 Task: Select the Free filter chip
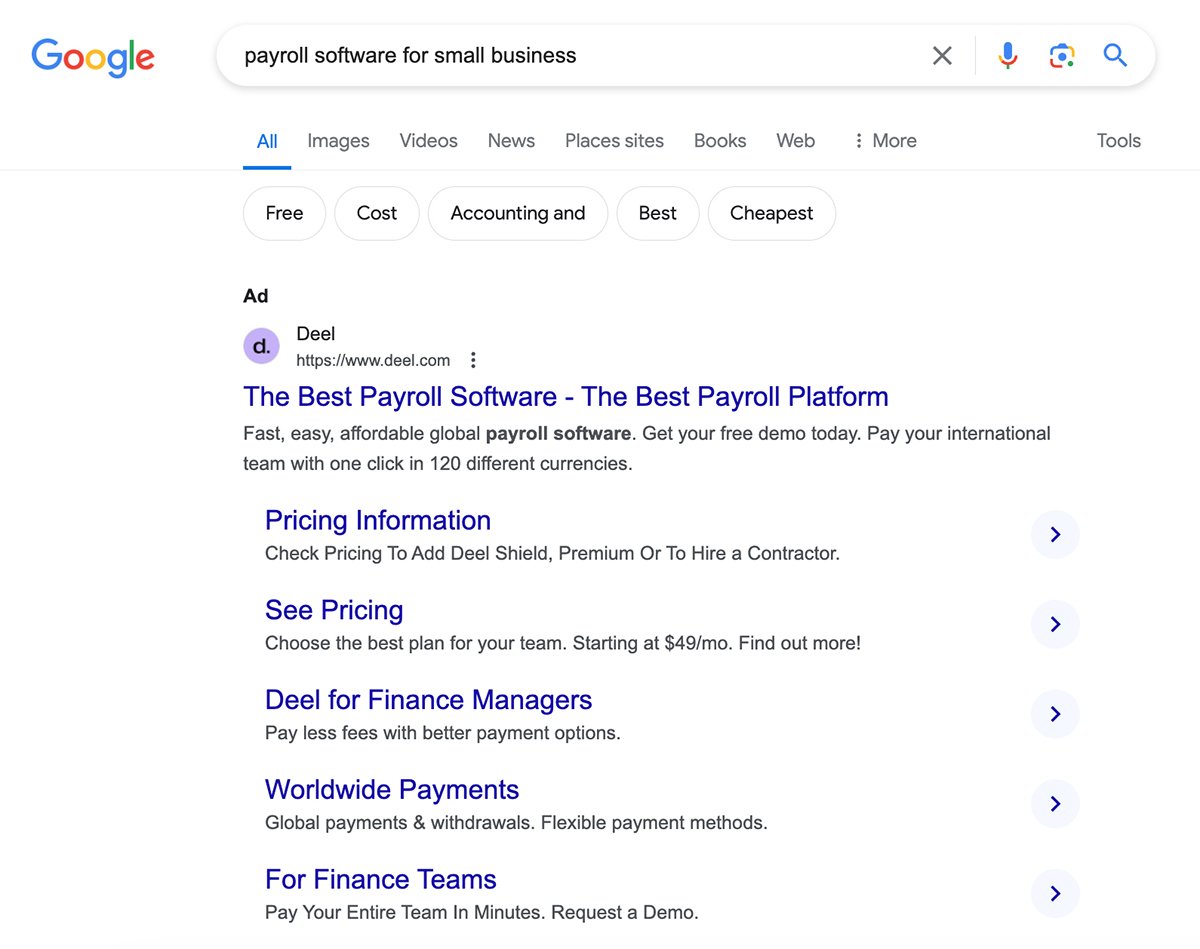[x=284, y=213]
